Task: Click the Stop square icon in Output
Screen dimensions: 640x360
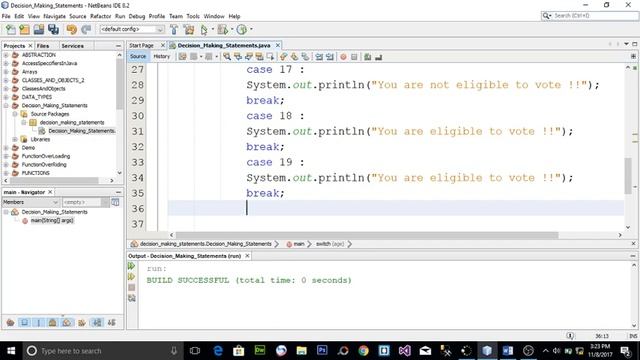Action: pyautogui.click(x=131, y=287)
